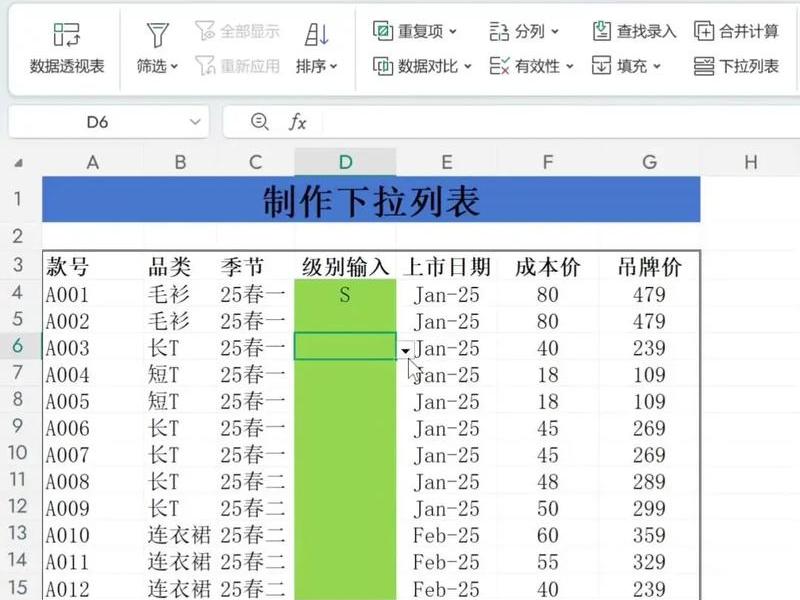Click cell D4 containing S
The height and width of the screenshot is (600, 800).
(x=345, y=294)
